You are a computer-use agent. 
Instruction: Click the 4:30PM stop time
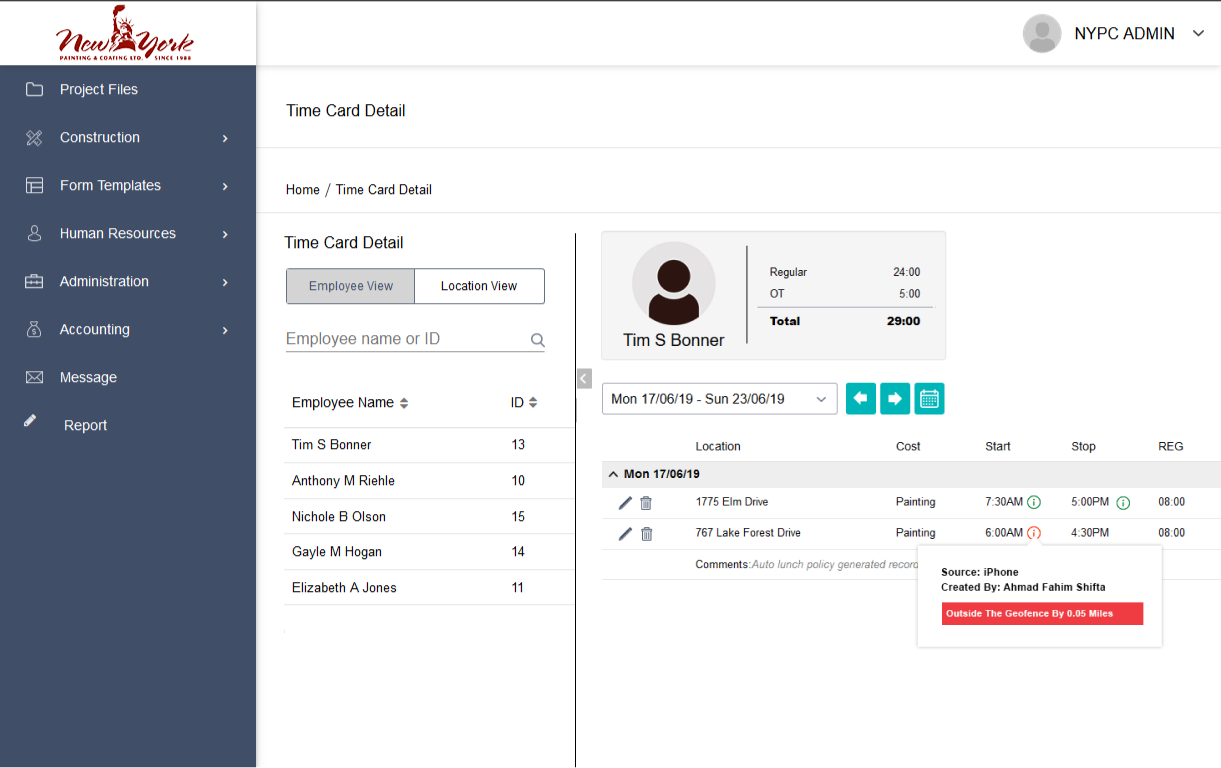pos(1090,533)
